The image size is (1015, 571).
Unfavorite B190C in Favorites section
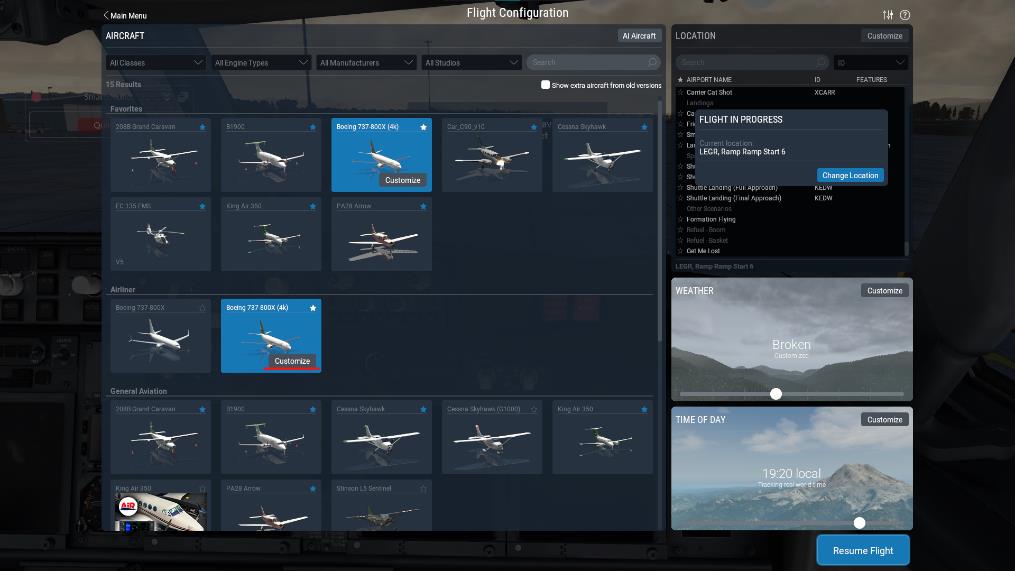click(x=313, y=127)
